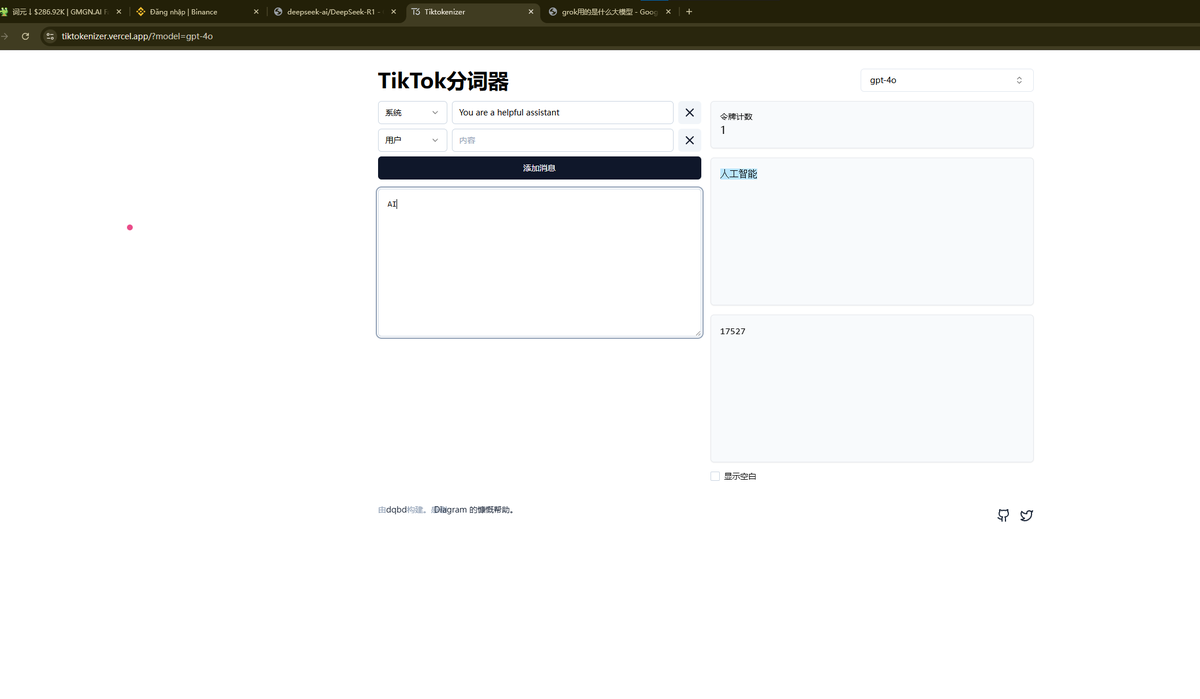The width and height of the screenshot is (1200, 699).
Task: Click the 添加消息 add message button
Action: (x=539, y=167)
